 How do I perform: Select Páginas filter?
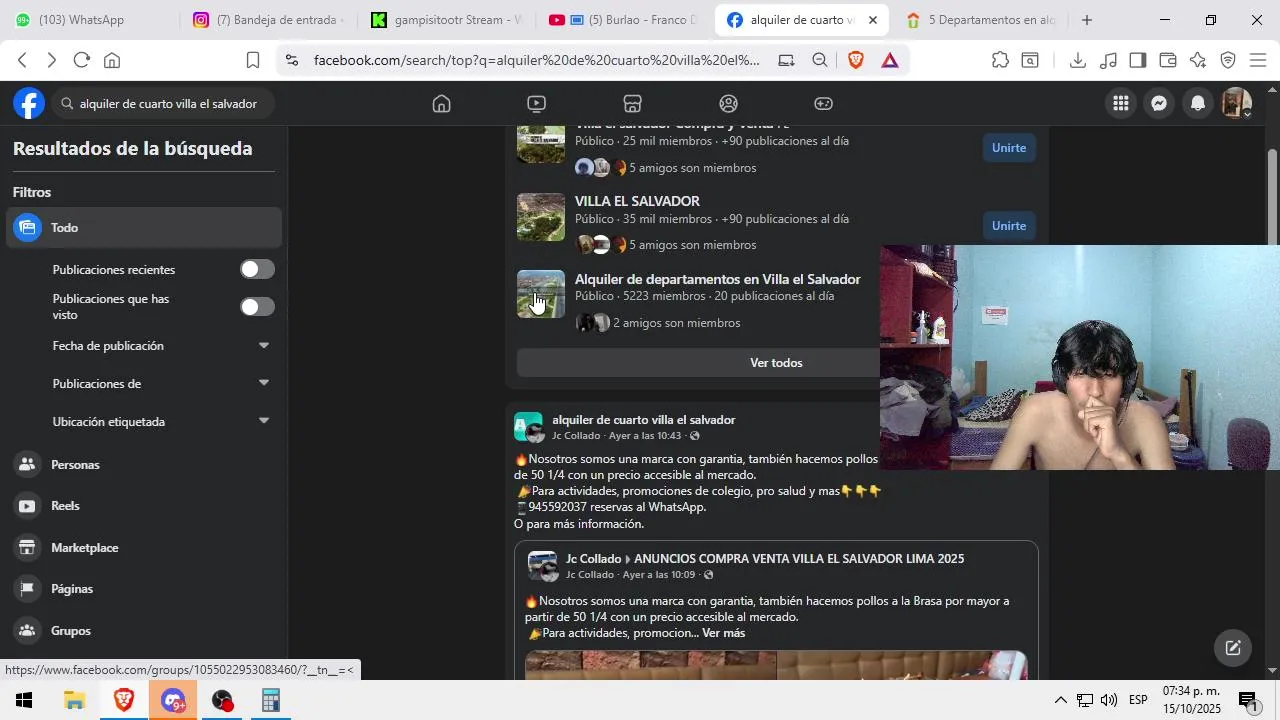tap(144, 589)
